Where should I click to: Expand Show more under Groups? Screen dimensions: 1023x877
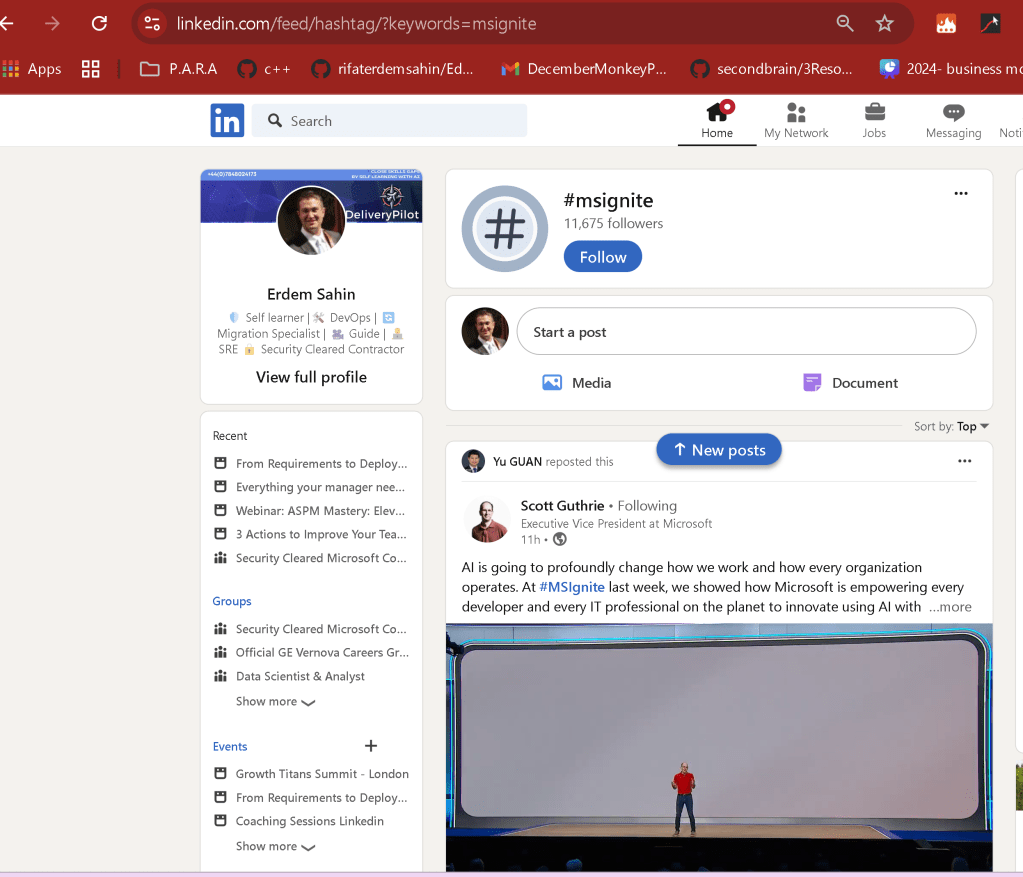click(x=275, y=701)
